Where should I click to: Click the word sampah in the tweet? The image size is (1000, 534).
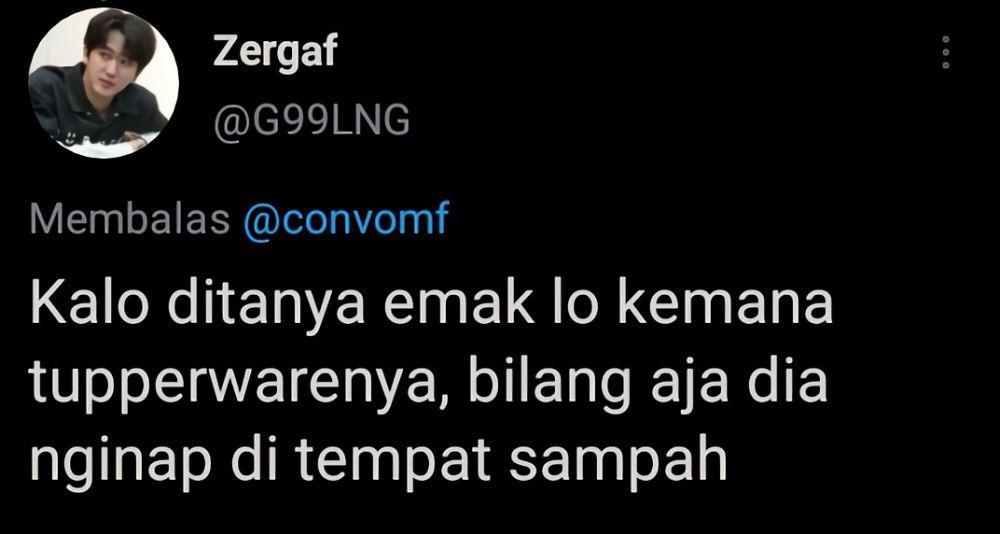point(618,462)
